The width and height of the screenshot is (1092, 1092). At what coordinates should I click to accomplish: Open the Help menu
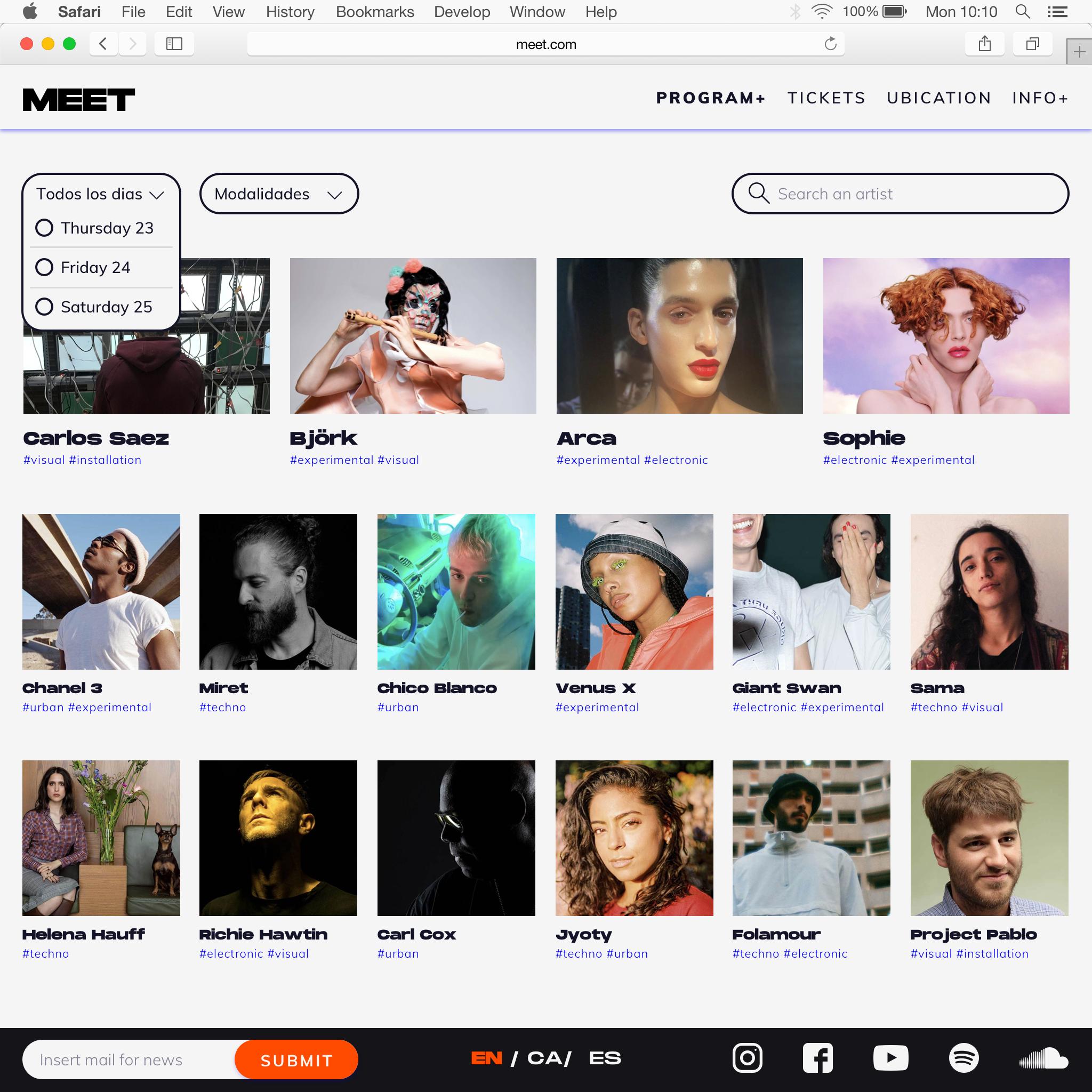[x=601, y=12]
